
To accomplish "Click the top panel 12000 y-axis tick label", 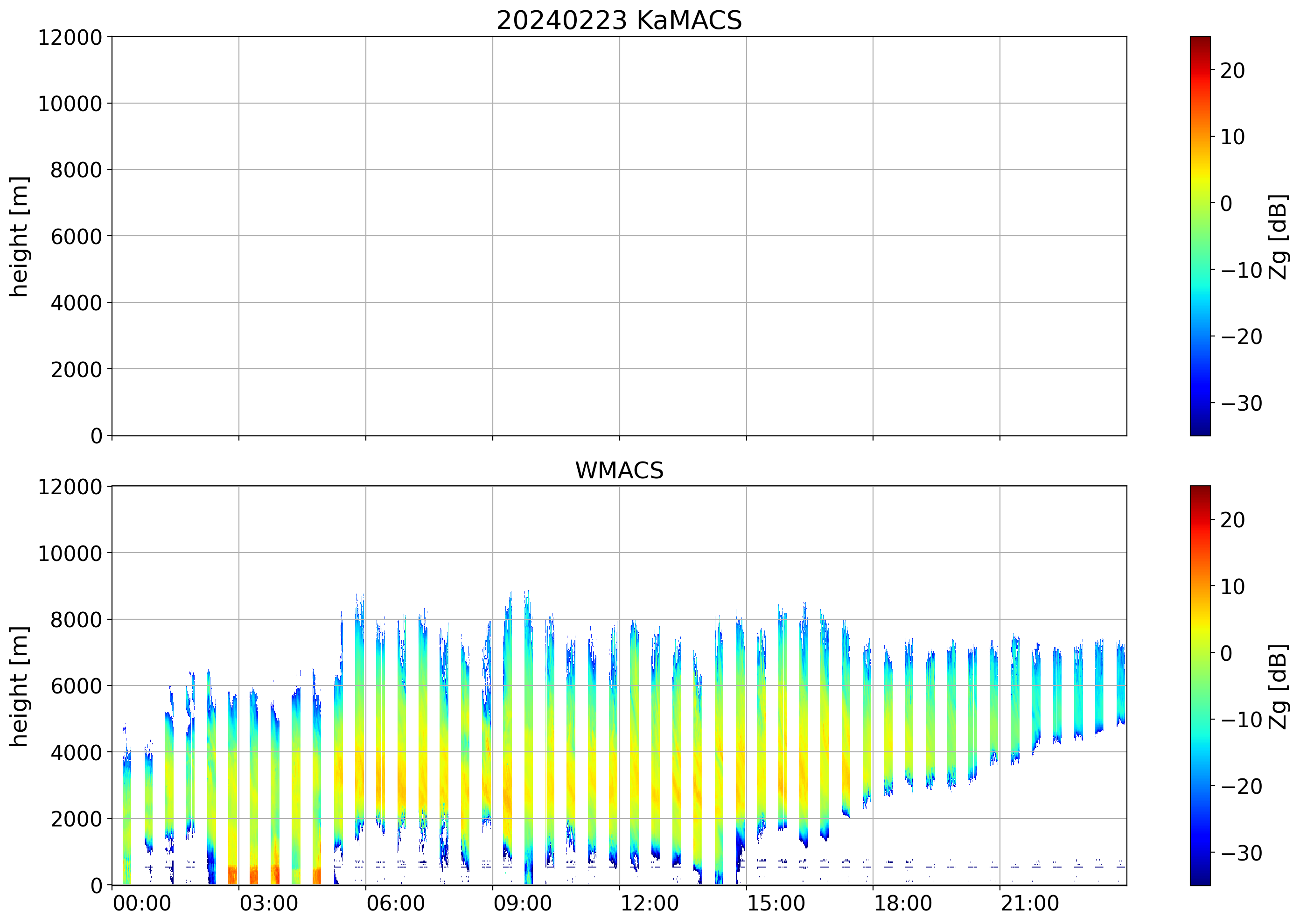I will tap(70, 37).
